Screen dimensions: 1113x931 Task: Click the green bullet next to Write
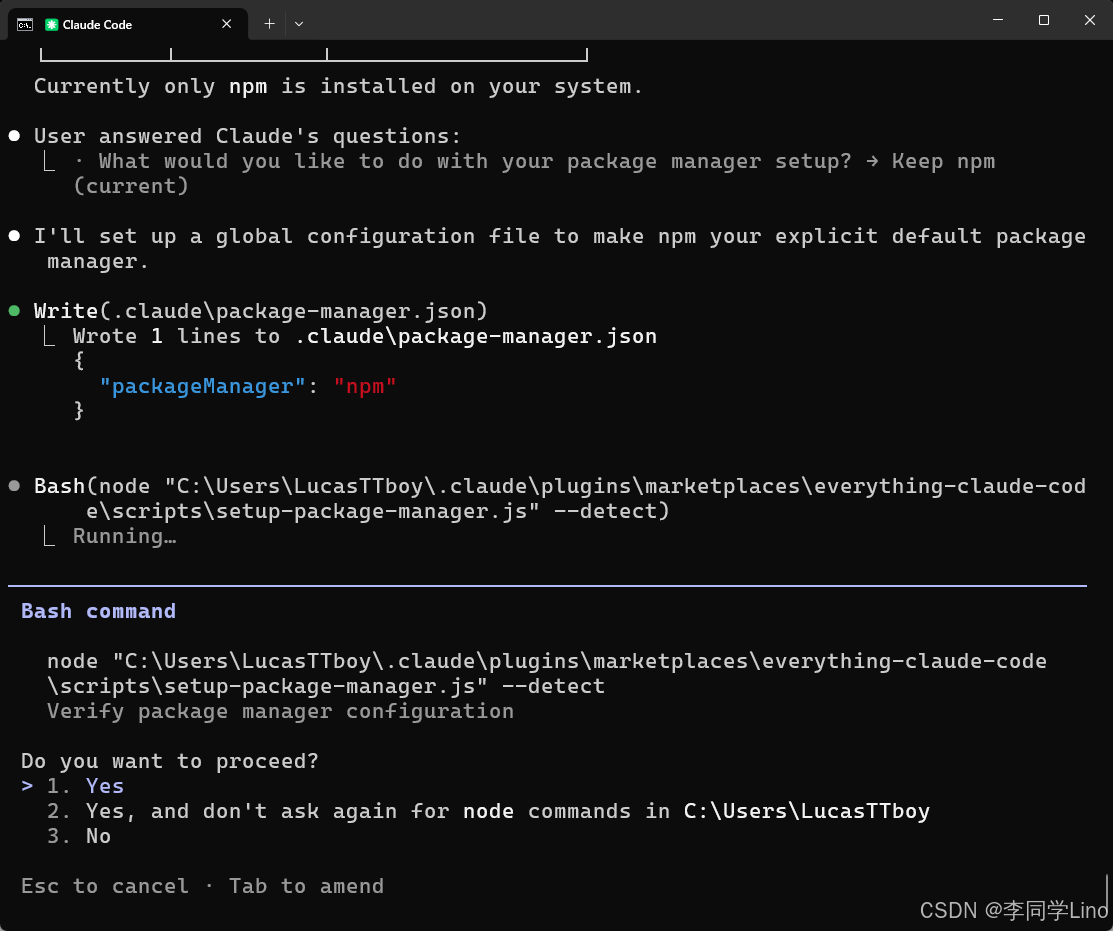click(14, 311)
